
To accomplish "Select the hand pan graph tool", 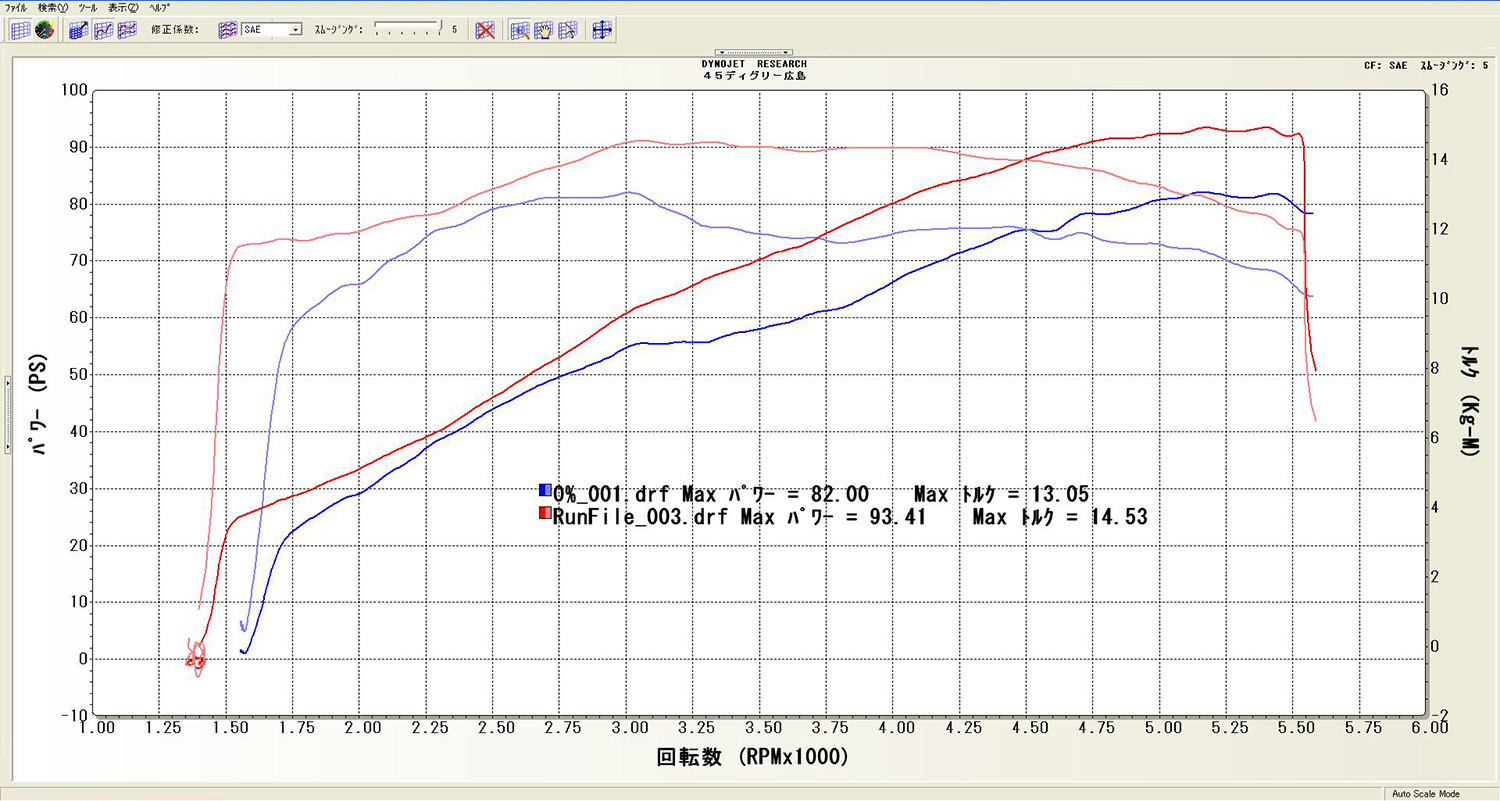I will 544,30.
